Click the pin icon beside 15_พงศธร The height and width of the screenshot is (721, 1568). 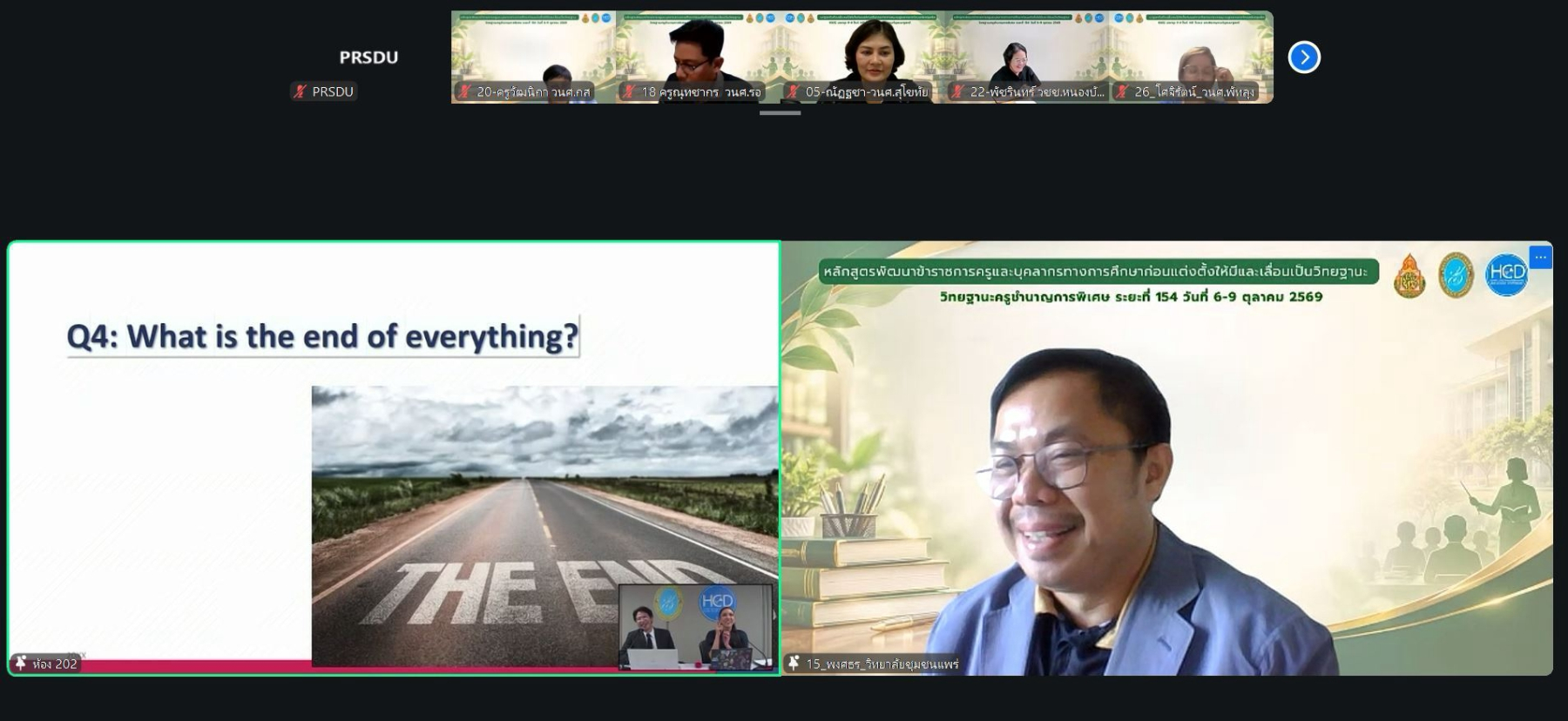coord(794,664)
